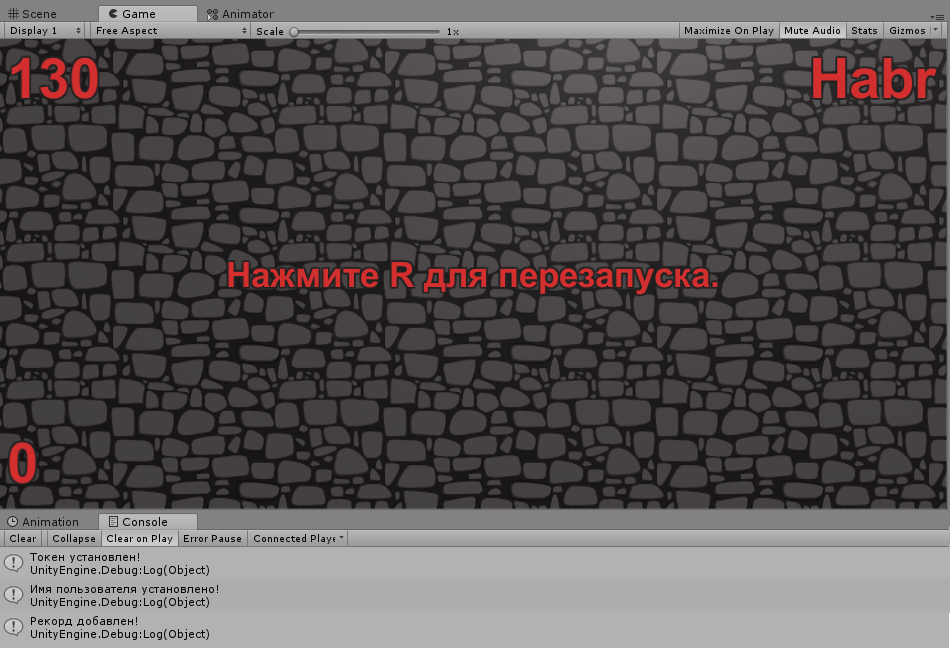Click the Scene tab grid icon
The width and height of the screenshot is (950, 648).
[13, 13]
